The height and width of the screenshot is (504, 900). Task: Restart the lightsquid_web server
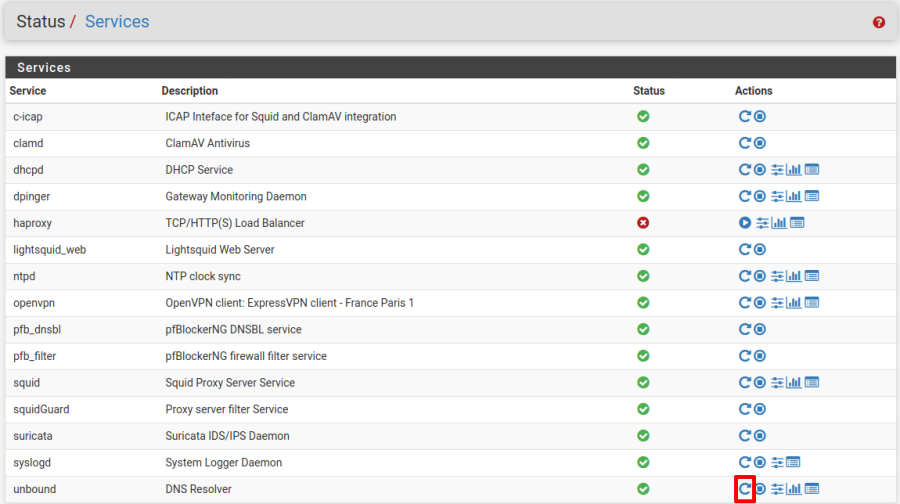point(745,249)
